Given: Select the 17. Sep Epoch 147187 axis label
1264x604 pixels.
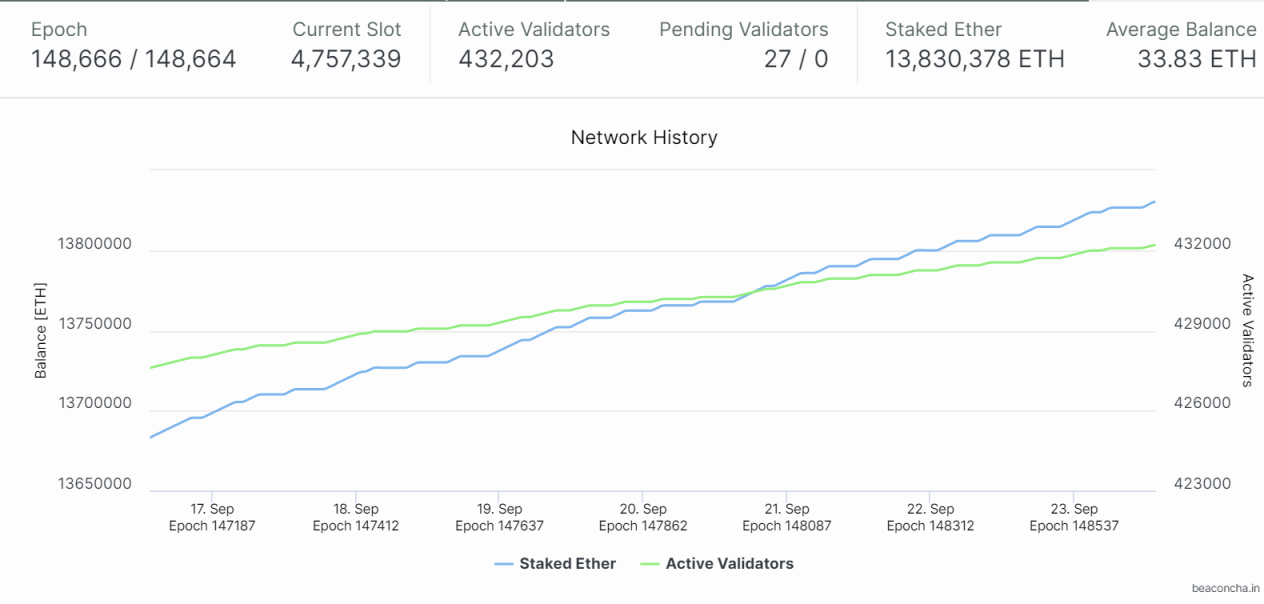Looking at the screenshot, I should click(212, 517).
